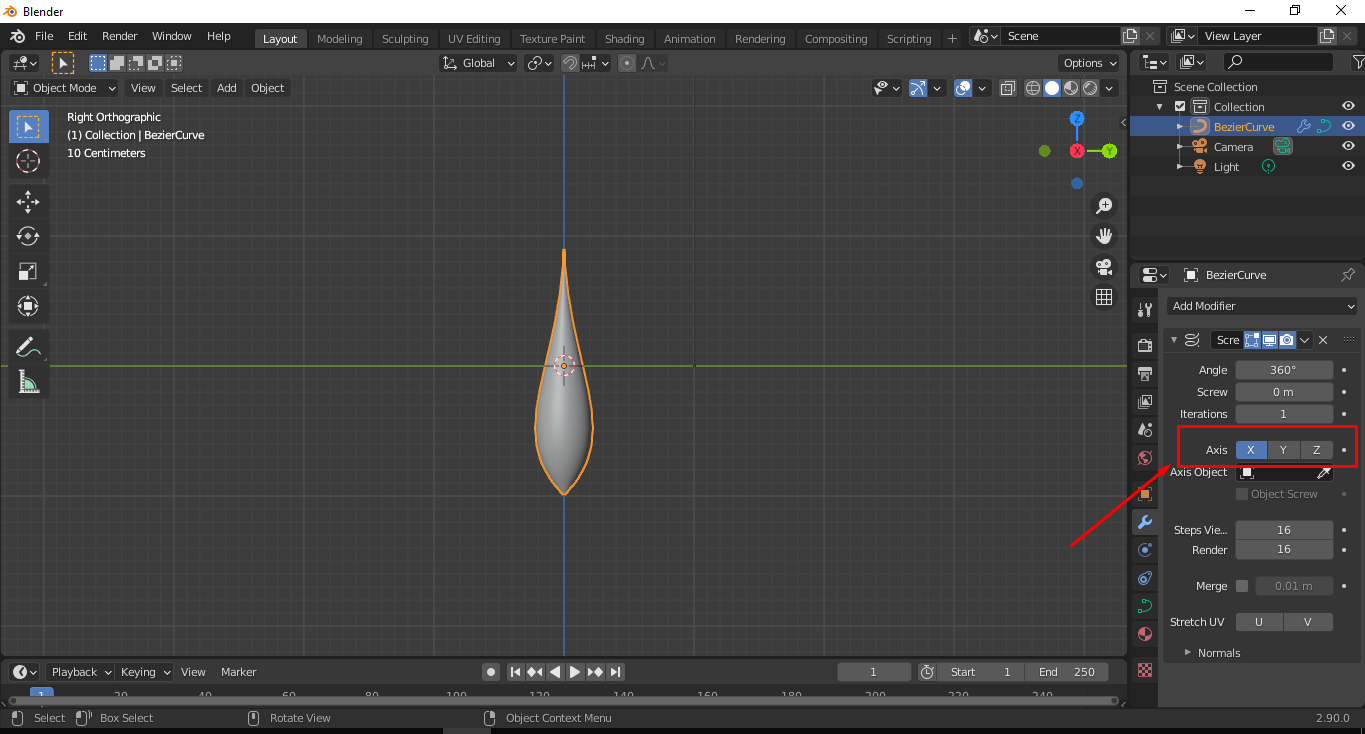This screenshot has width=1365, height=734.
Task: Open the Modifier Properties wrench tab
Action: click(1144, 522)
